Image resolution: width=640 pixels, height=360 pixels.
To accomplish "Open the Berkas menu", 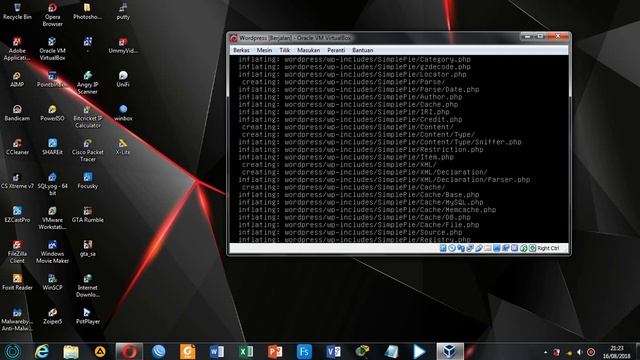I will (241, 50).
